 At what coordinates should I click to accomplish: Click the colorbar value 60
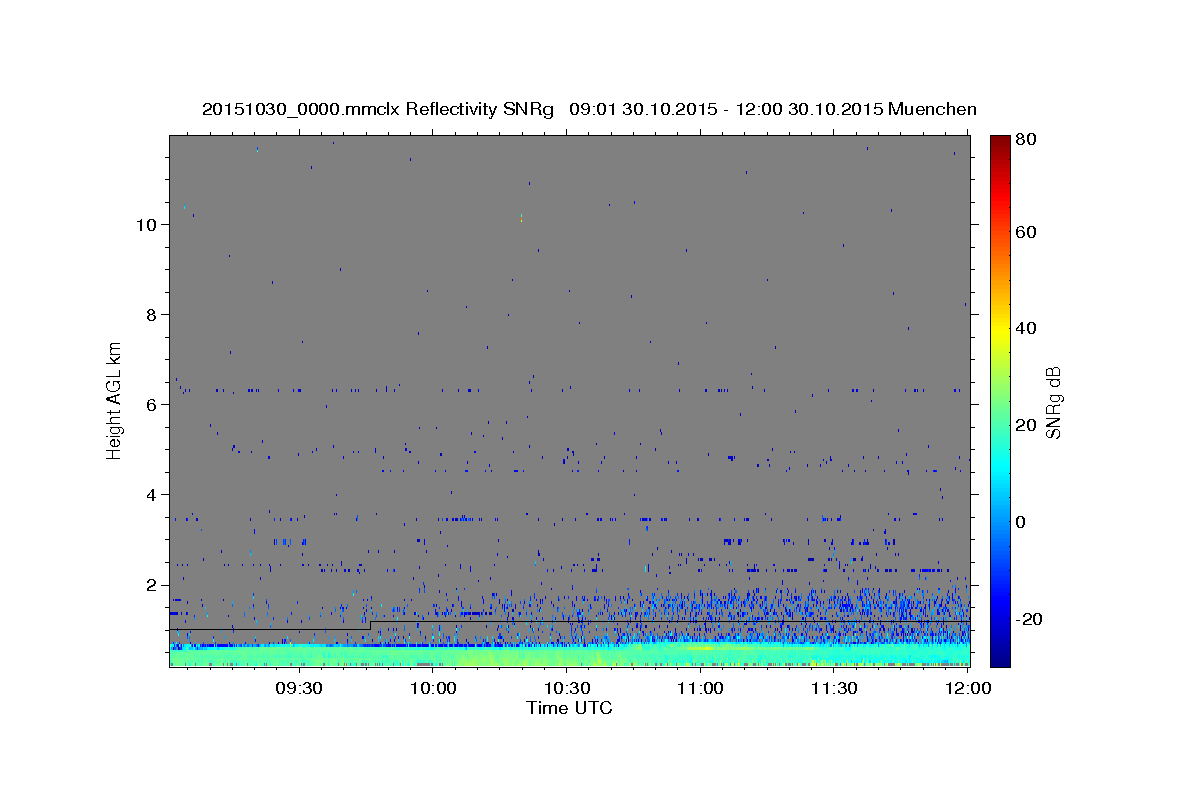[1028, 232]
